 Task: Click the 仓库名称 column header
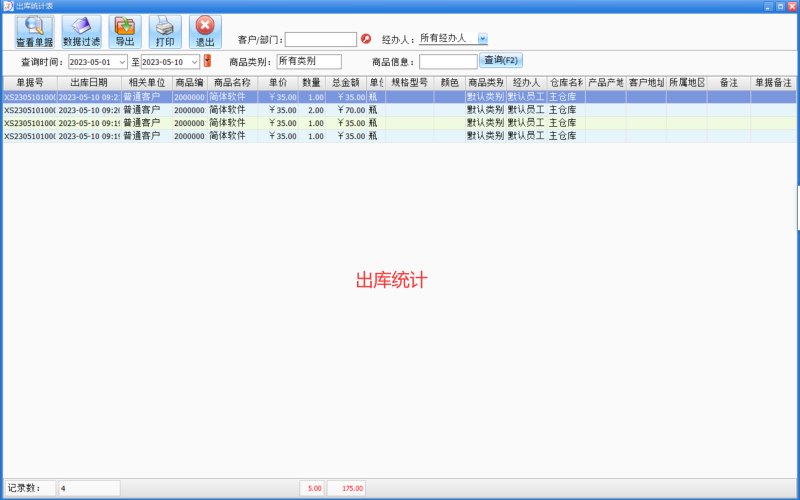[566, 83]
